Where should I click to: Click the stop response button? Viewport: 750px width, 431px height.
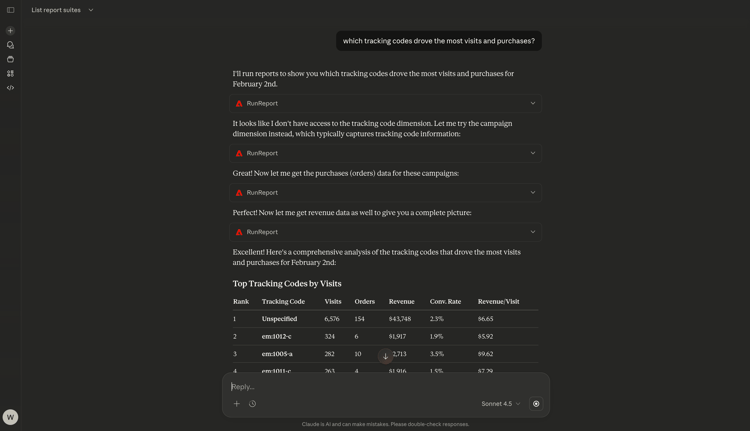tap(536, 404)
